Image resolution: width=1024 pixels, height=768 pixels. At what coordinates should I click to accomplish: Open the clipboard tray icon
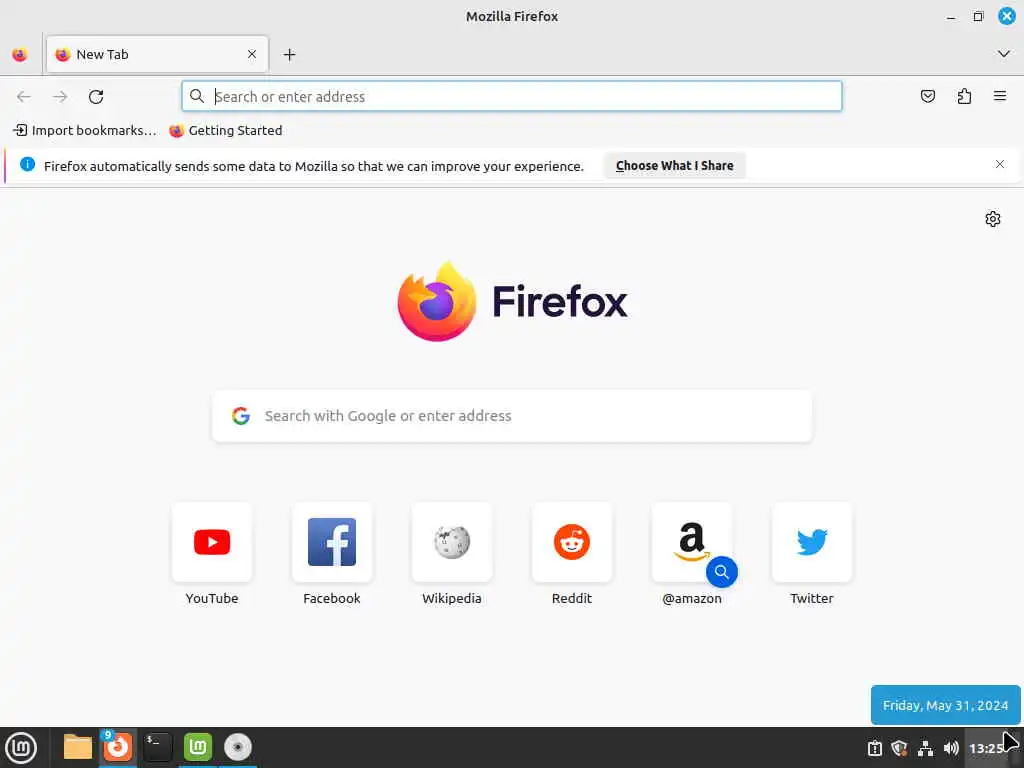click(x=874, y=748)
